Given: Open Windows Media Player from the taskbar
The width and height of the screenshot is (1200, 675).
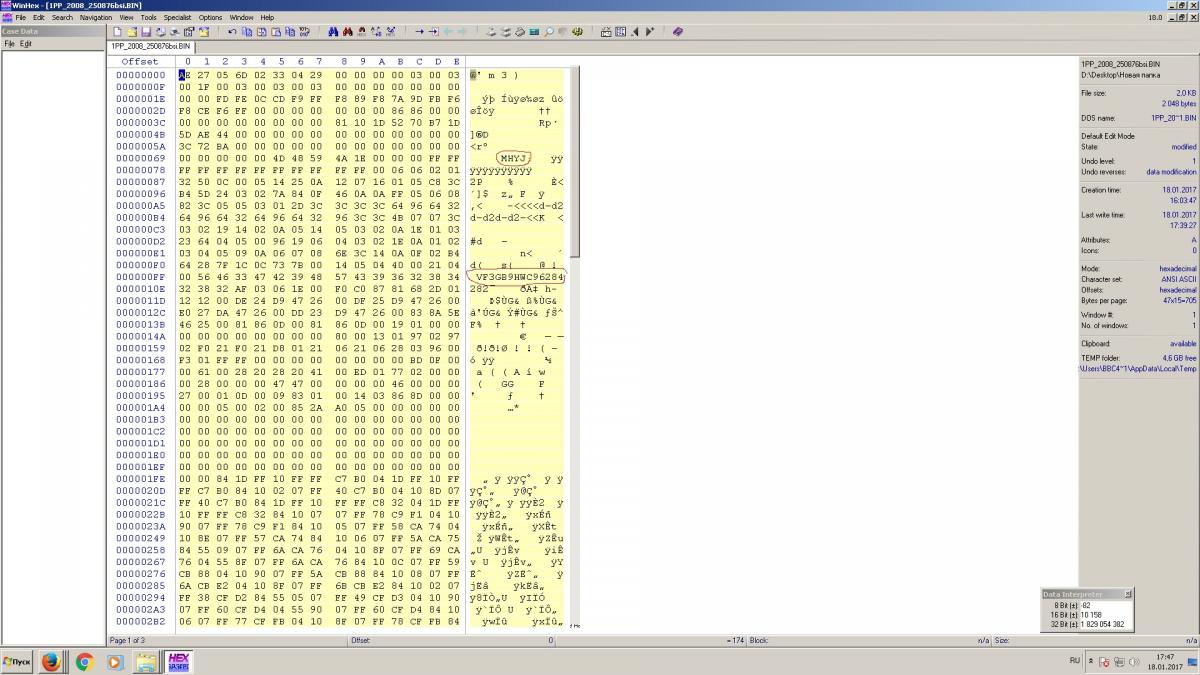Looking at the screenshot, I should pos(115,662).
